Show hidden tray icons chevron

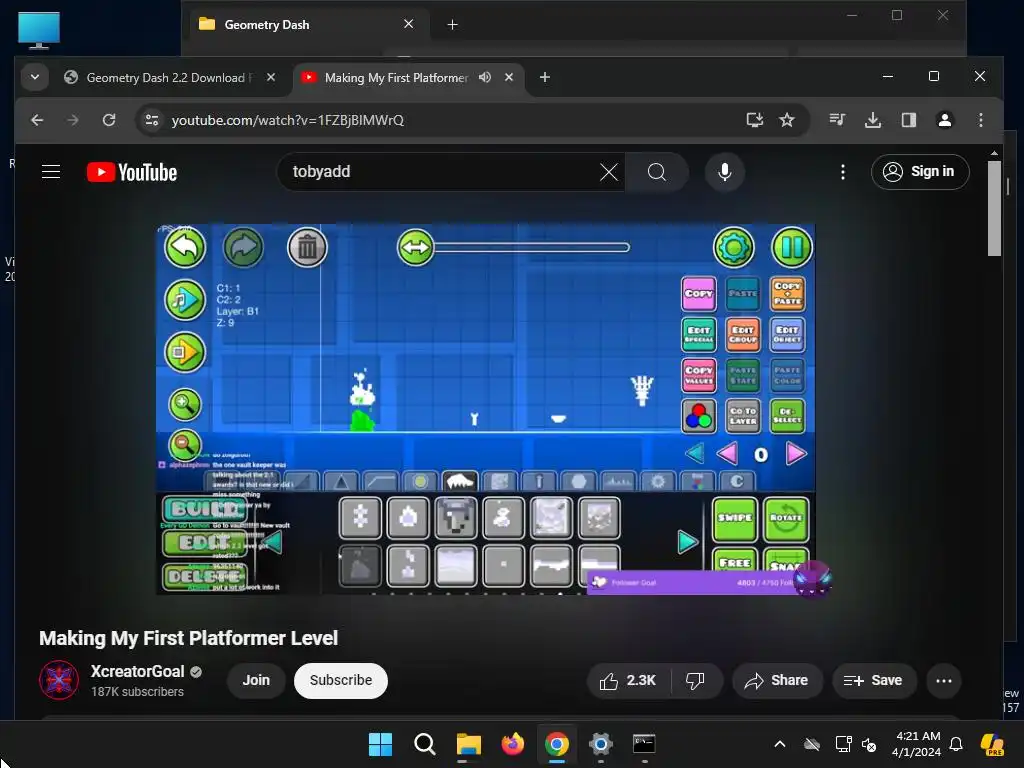[780, 744]
